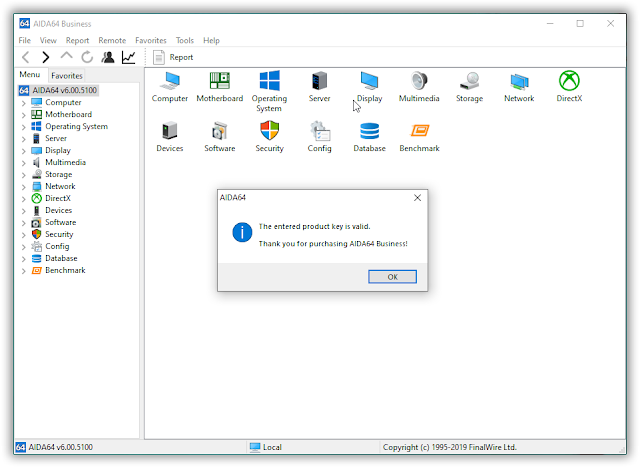
Task: Click 'AIDA64 v6.00.5100' in status bar
Action: point(60,447)
